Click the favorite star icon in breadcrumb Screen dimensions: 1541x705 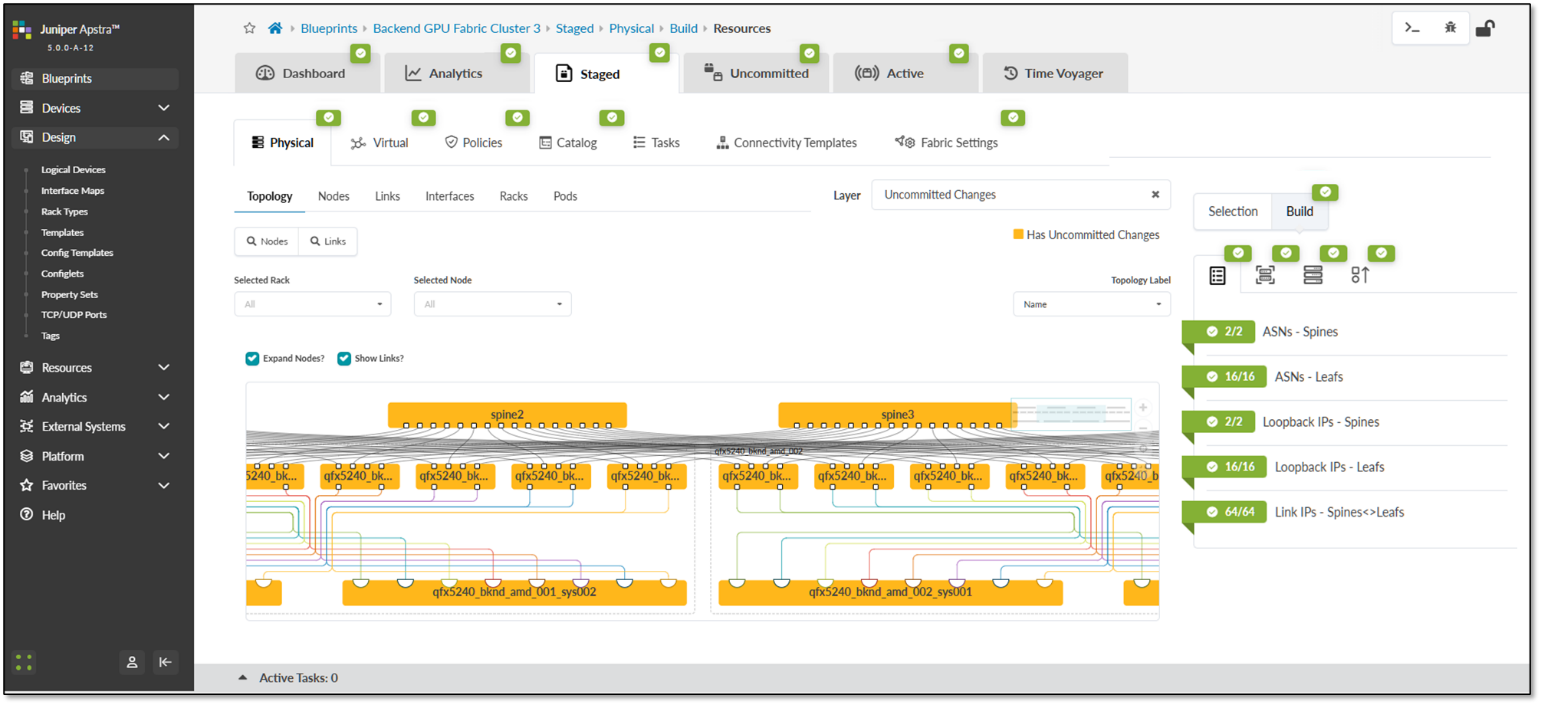click(250, 28)
